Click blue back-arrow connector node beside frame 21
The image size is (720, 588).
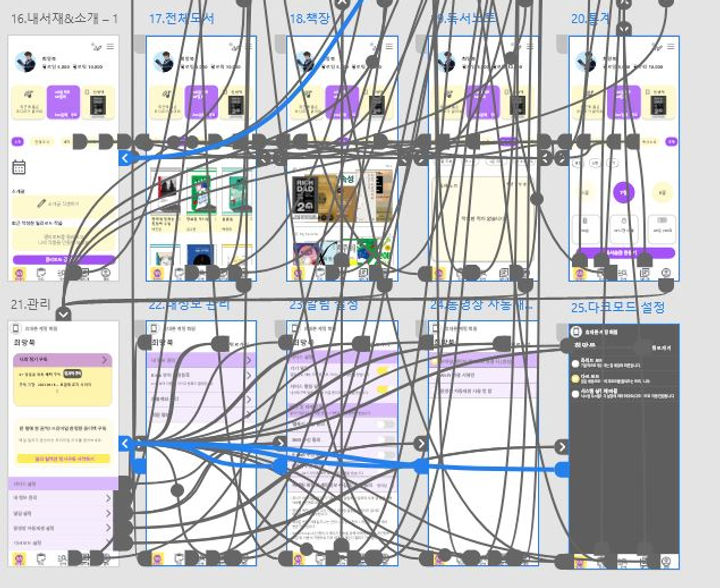125,444
